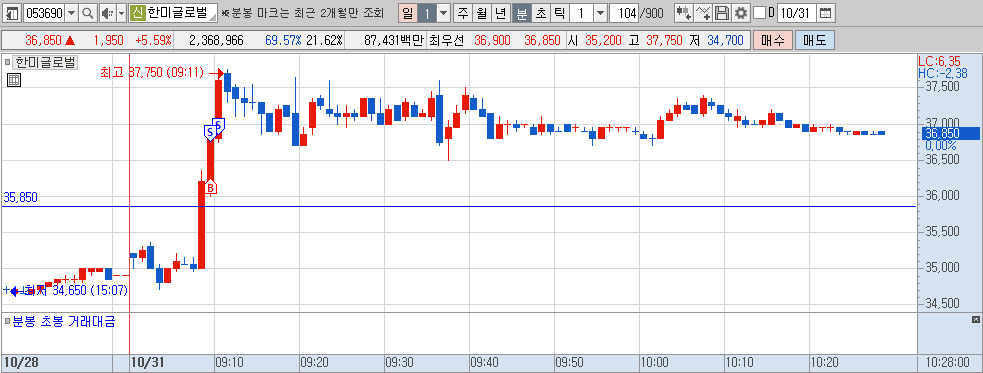
Task: Click the add indicator line icon
Action: [x=703, y=13]
